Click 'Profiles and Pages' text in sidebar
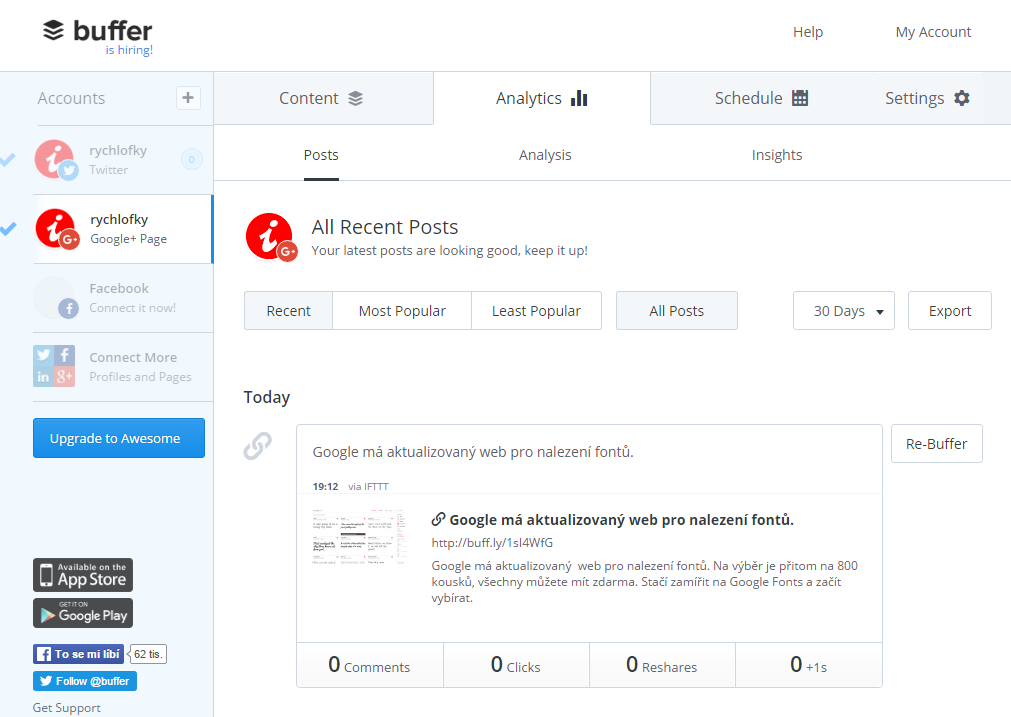Image resolution: width=1011 pixels, height=717 pixels. tap(140, 377)
